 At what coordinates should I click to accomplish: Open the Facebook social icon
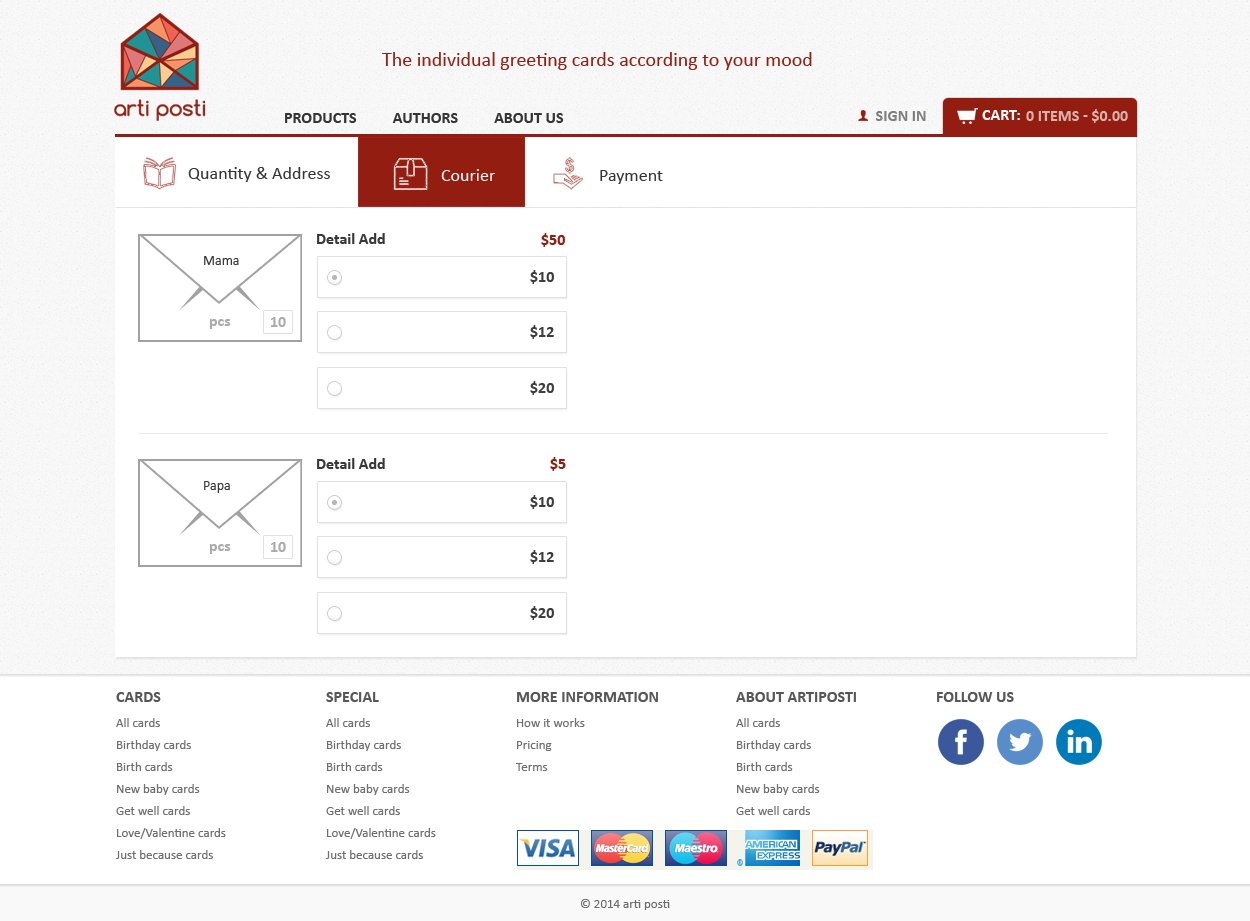pyautogui.click(x=961, y=742)
